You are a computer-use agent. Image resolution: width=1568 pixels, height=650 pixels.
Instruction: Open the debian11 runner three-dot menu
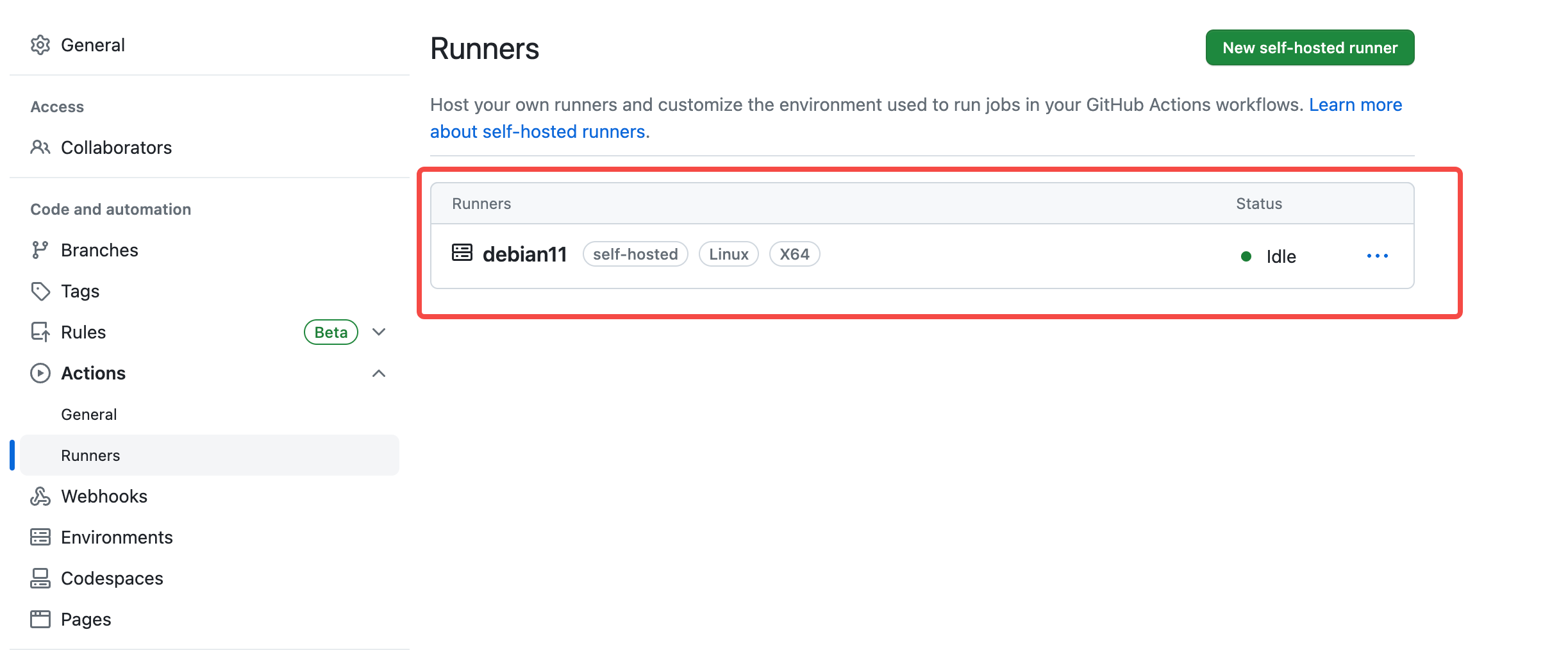(x=1377, y=256)
